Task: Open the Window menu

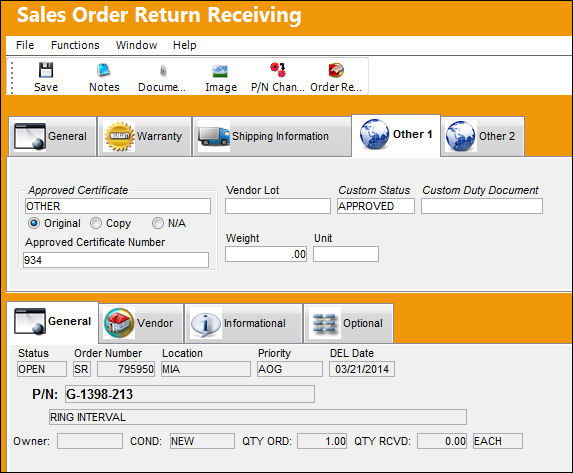Action: pyautogui.click(x=136, y=45)
